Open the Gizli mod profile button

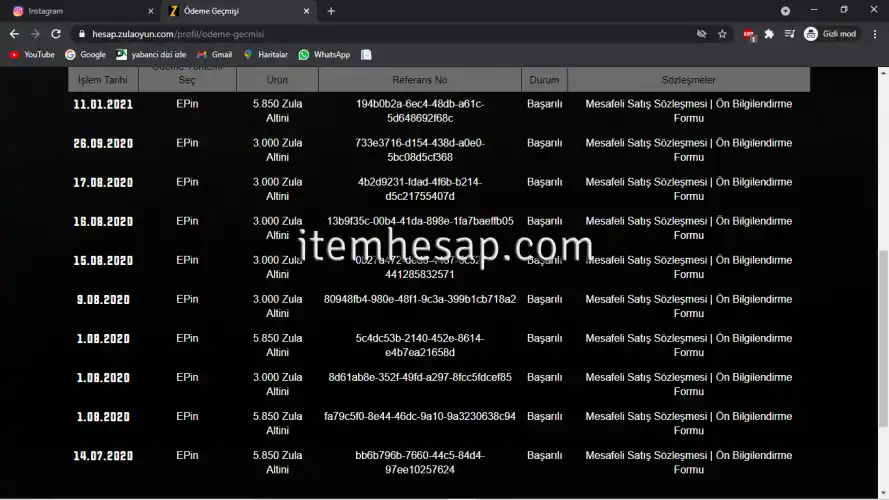point(831,33)
